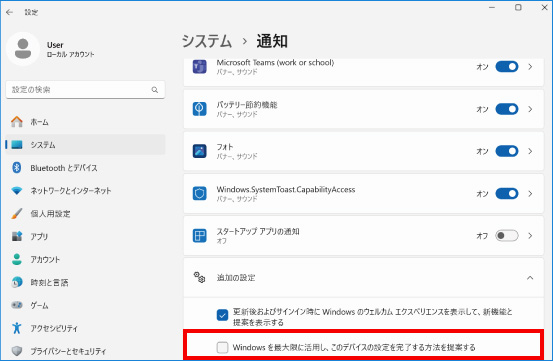Viewport: 553px width, 361px height.
Task: Click the スタートアップ アプリ icon
Action: pyautogui.click(x=200, y=235)
